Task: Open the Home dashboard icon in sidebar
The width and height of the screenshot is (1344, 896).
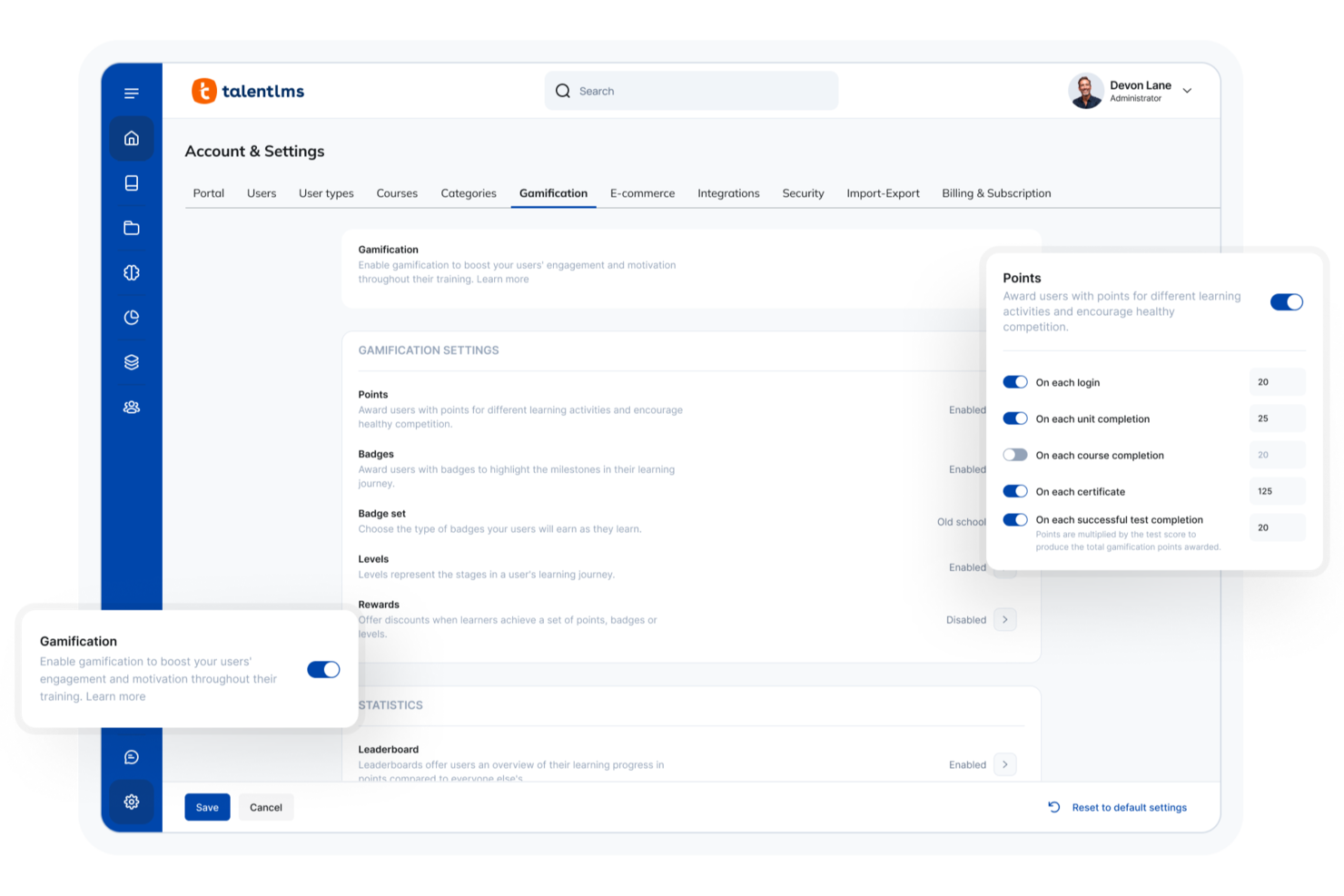Action: 132,138
